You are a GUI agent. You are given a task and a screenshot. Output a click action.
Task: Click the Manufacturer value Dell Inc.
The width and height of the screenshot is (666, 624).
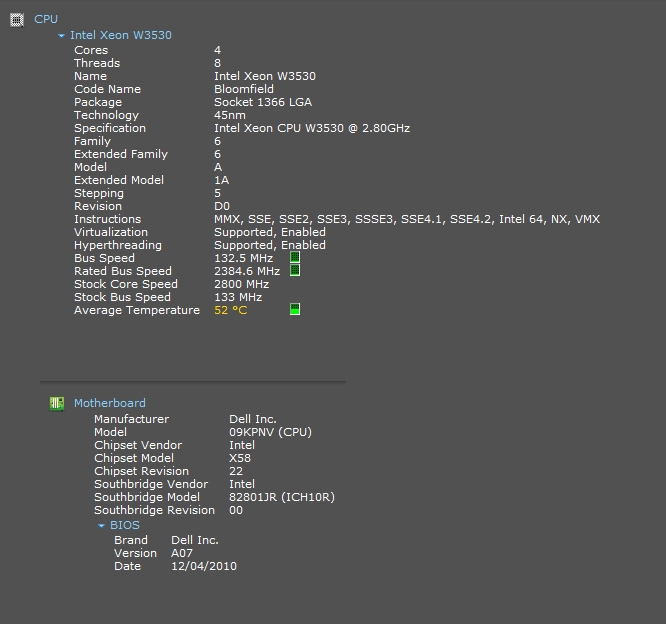(253, 419)
